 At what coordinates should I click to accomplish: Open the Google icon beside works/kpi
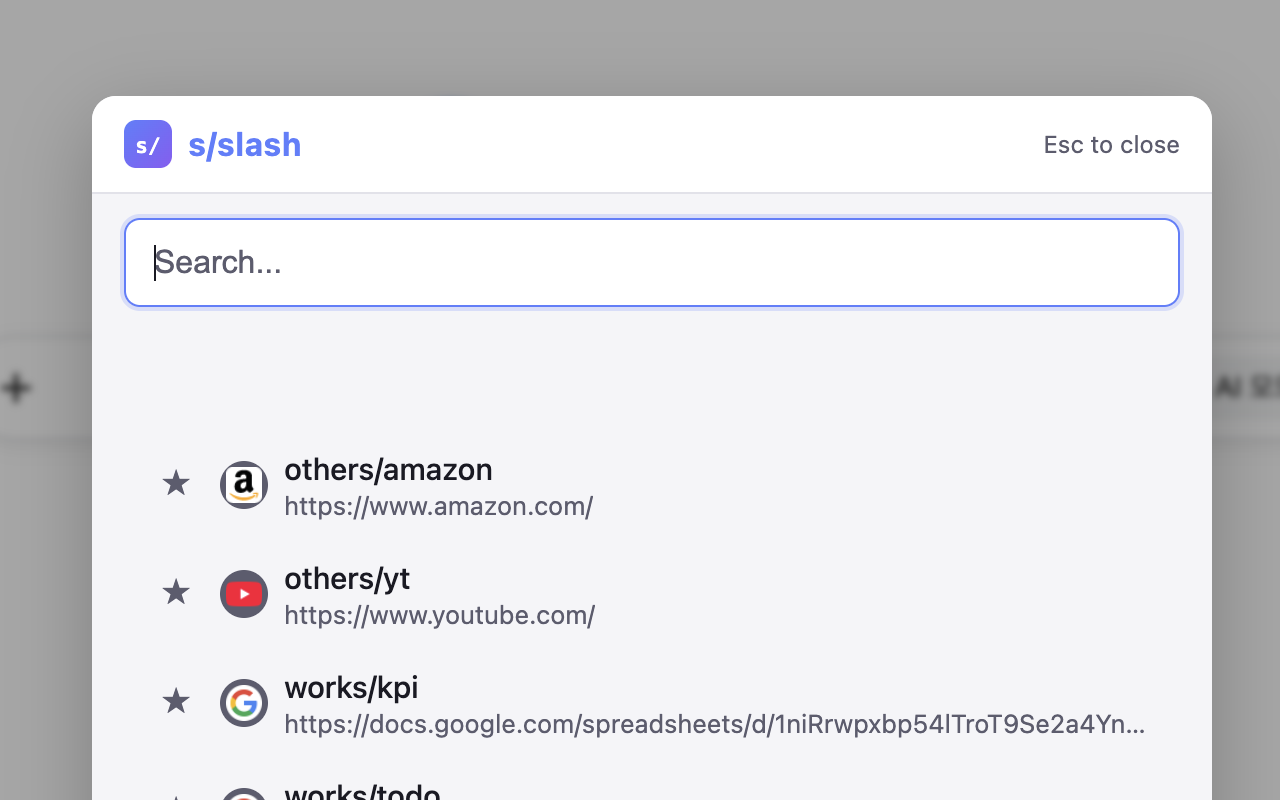244,702
